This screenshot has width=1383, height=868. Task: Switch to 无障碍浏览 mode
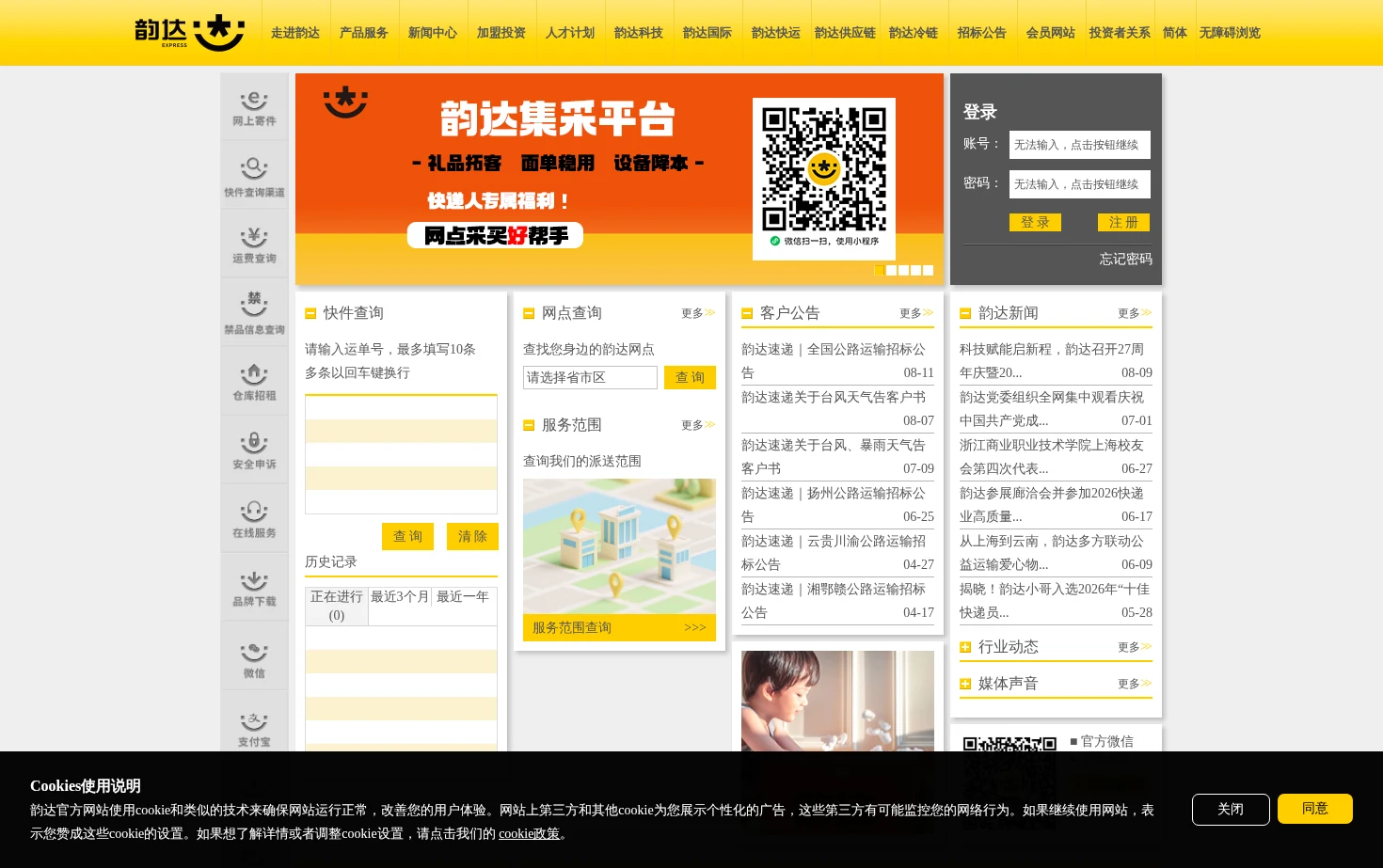(x=1230, y=33)
